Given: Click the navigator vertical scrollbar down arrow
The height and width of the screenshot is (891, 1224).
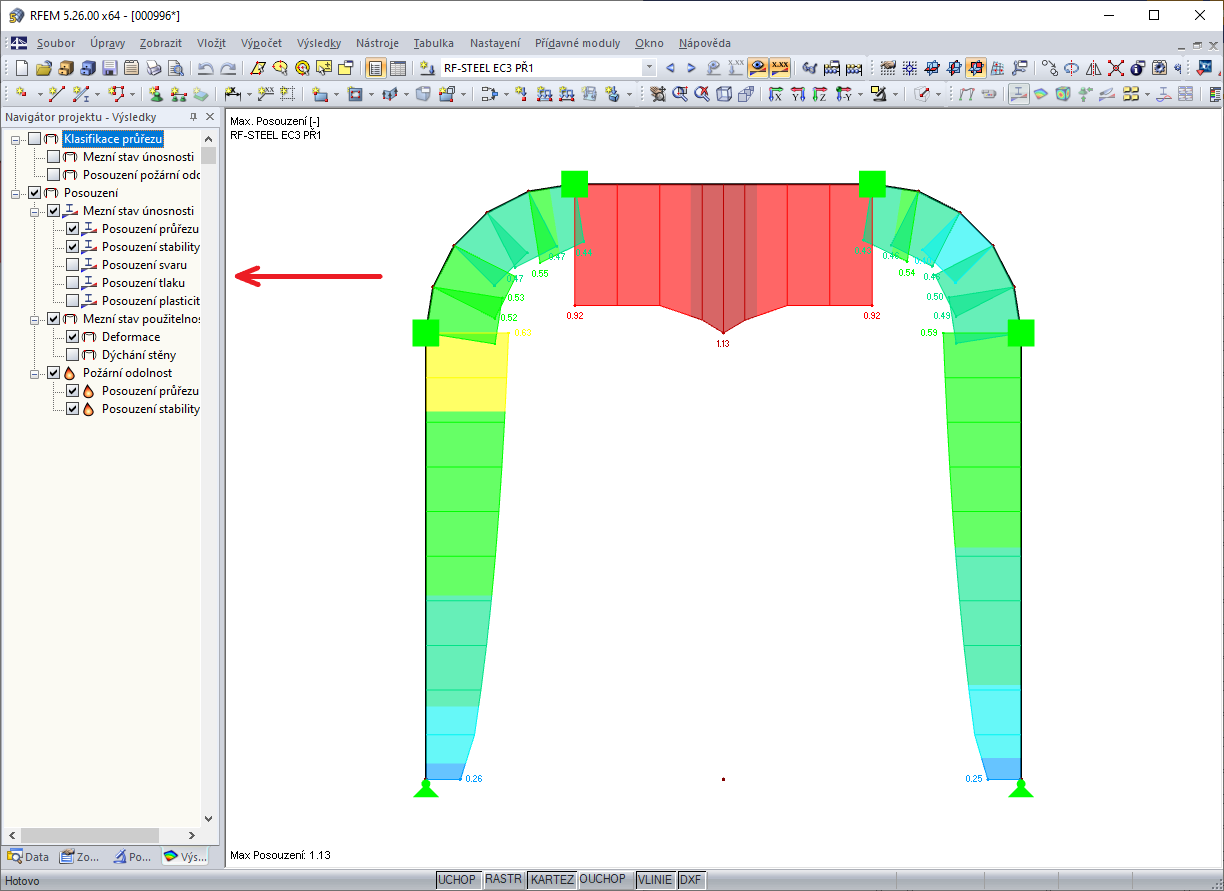Looking at the screenshot, I should coord(209,818).
